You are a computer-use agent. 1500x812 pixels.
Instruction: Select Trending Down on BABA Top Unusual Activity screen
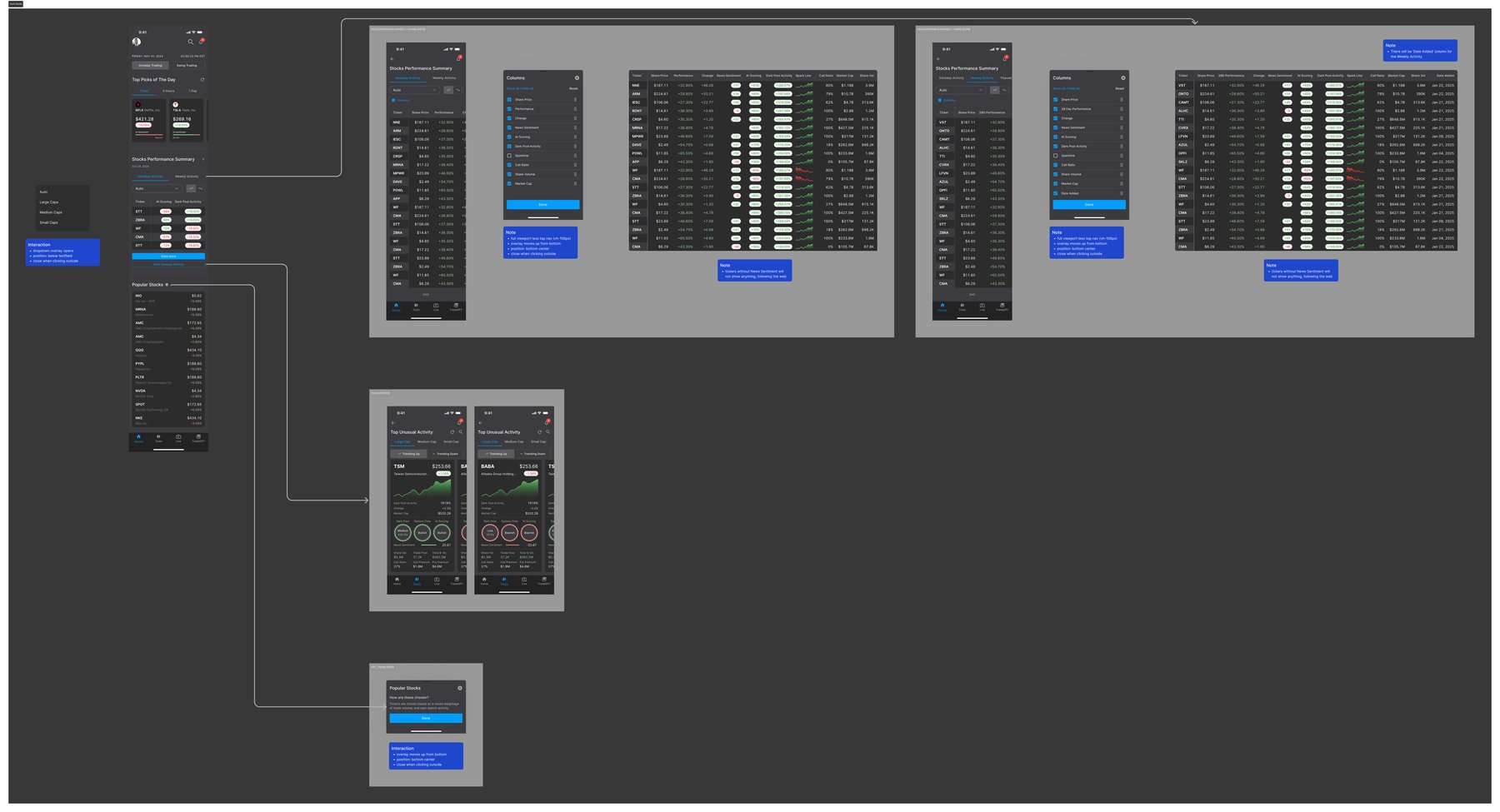pos(532,454)
